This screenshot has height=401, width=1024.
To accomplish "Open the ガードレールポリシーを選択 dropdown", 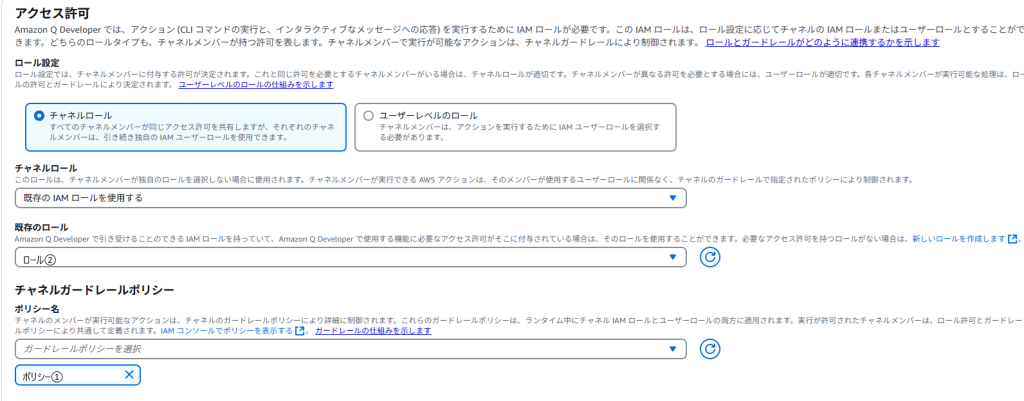I will 351,349.
